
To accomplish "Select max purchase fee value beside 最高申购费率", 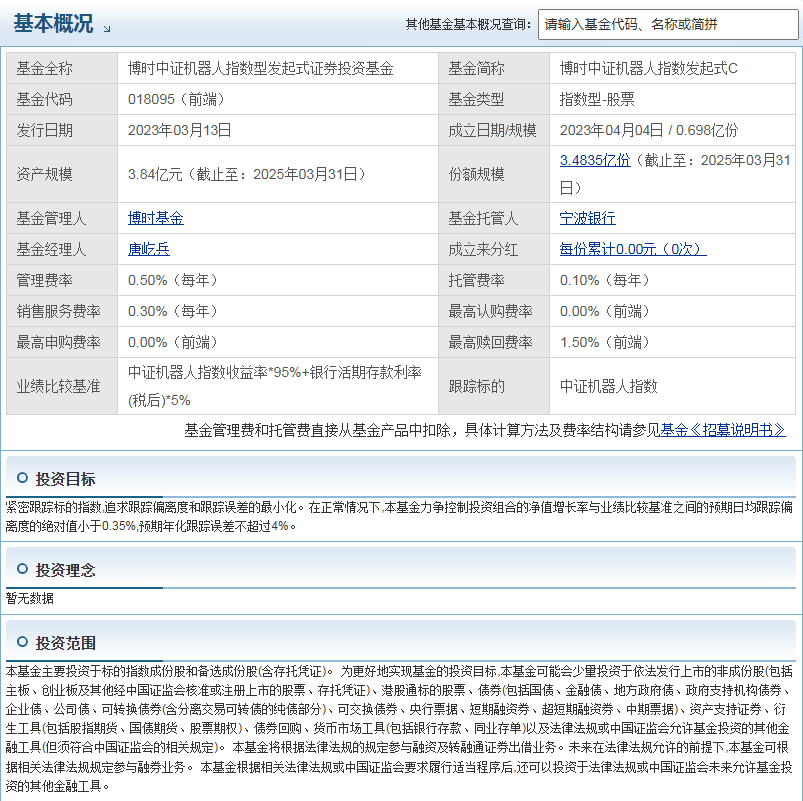I will click(x=174, y=342).
